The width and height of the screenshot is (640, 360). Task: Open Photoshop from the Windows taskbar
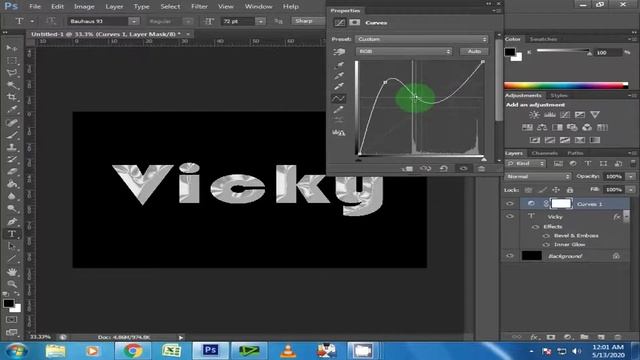(211, 351)
